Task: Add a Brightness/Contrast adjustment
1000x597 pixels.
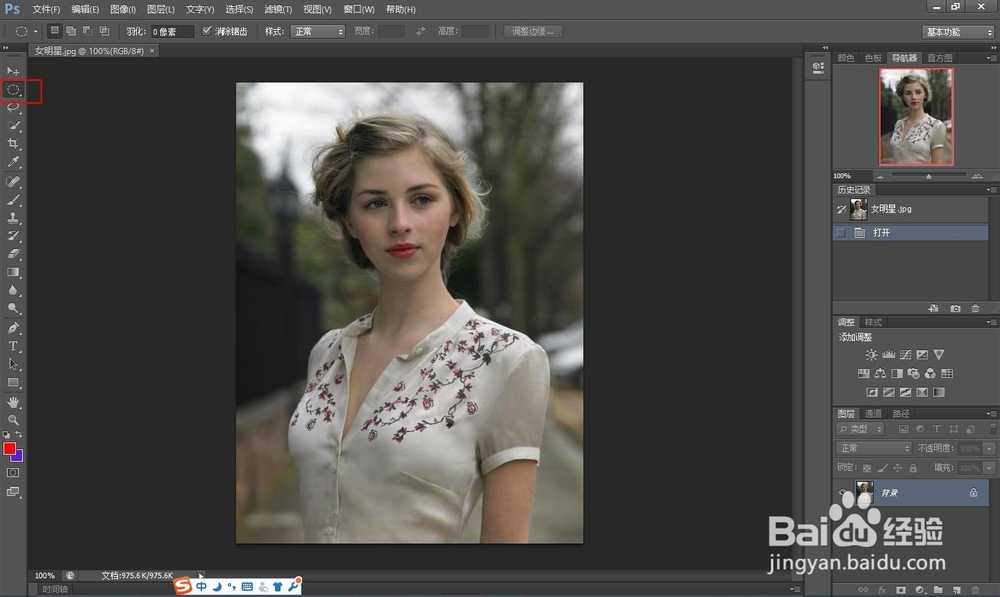Action: [871, 355]
